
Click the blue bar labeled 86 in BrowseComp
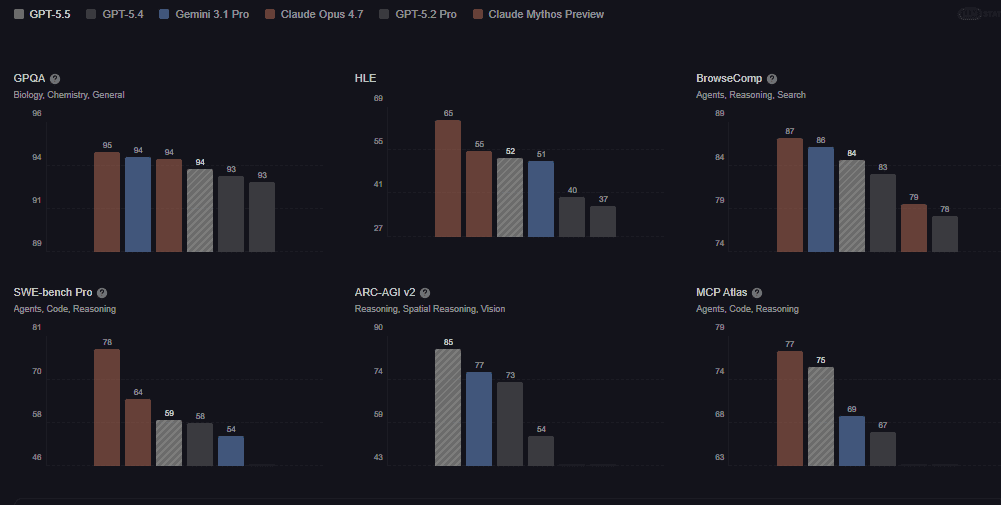821,199
